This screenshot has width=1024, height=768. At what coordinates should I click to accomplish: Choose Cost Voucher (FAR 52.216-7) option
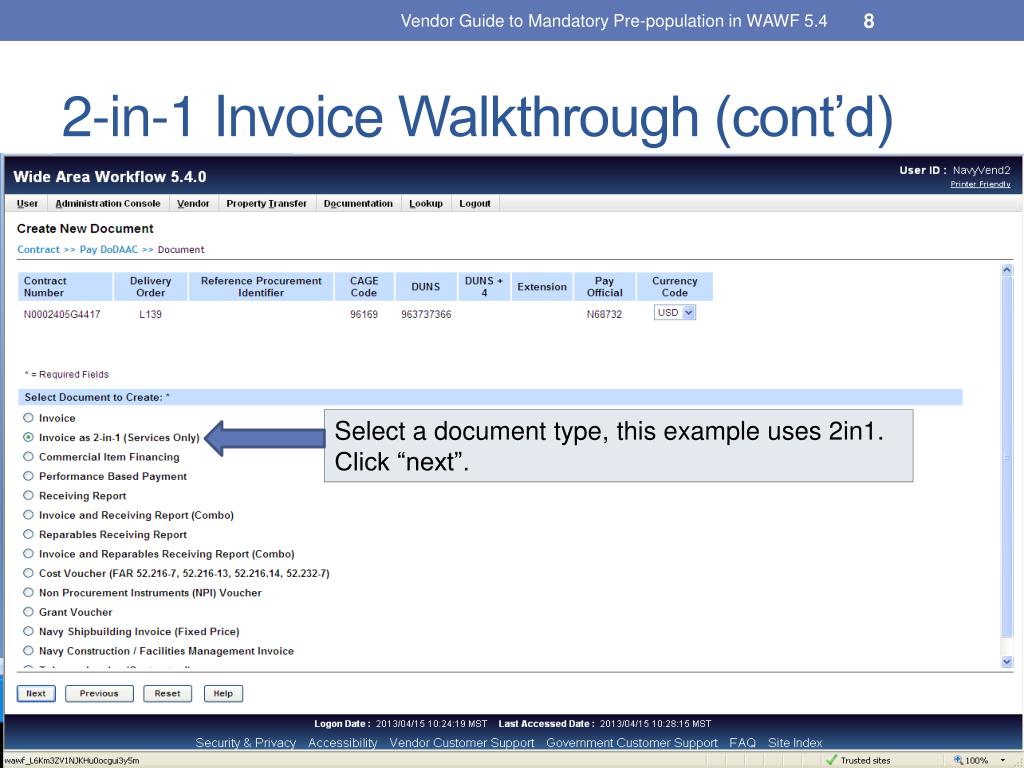28,573
